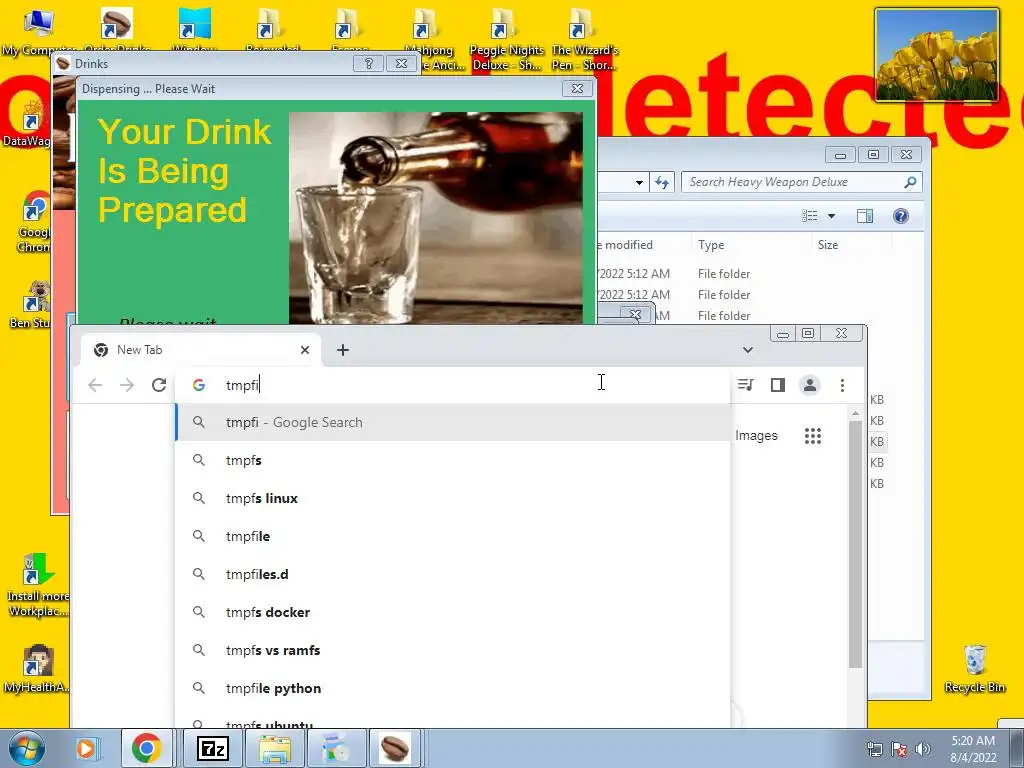
Task: Sort Explorer list by Date modified column
Action: point(643,245)
